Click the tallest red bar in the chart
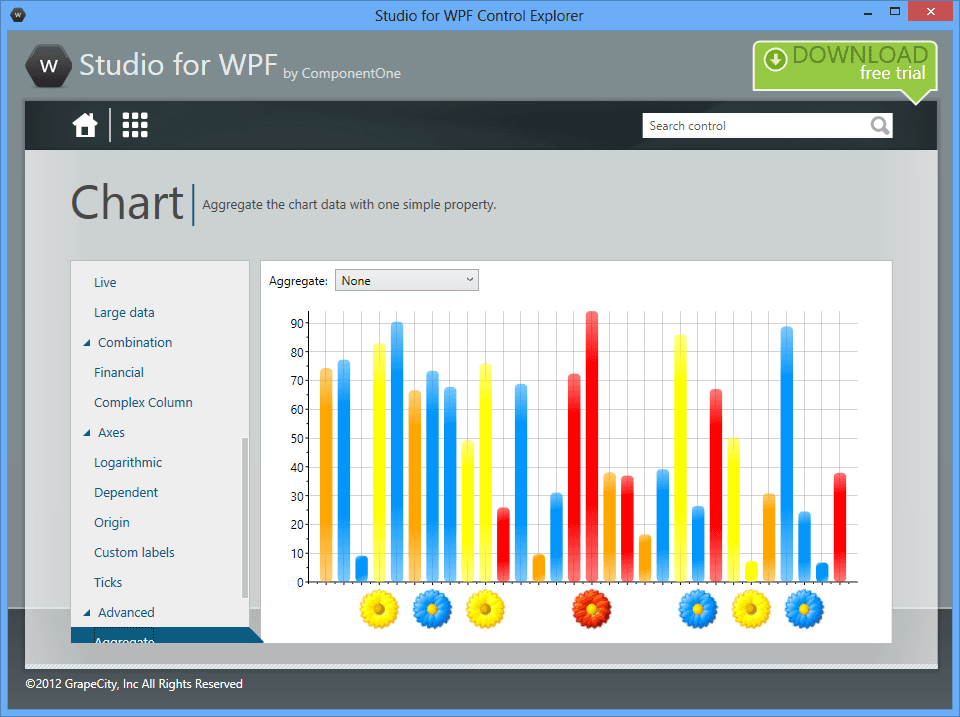The height and width of the screenshot is (717, 960). click(x=591, y=446)
